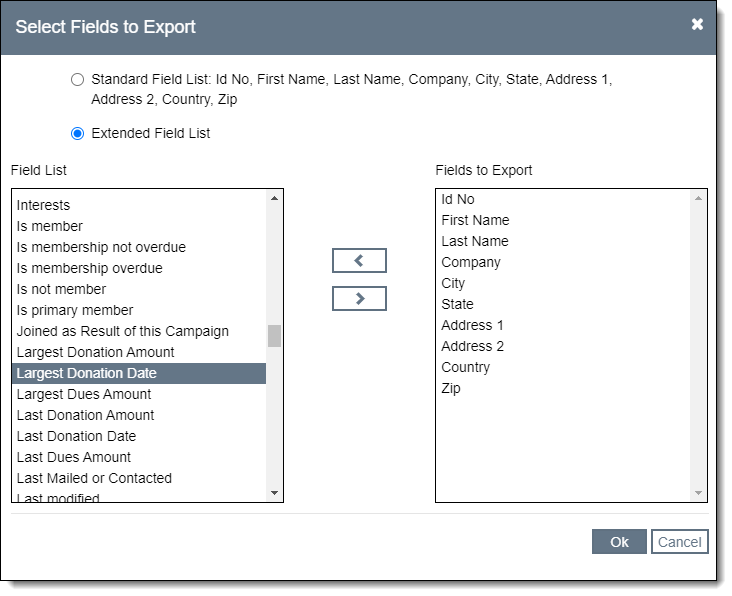Cancel the export field selection

[x=679, y=542]
